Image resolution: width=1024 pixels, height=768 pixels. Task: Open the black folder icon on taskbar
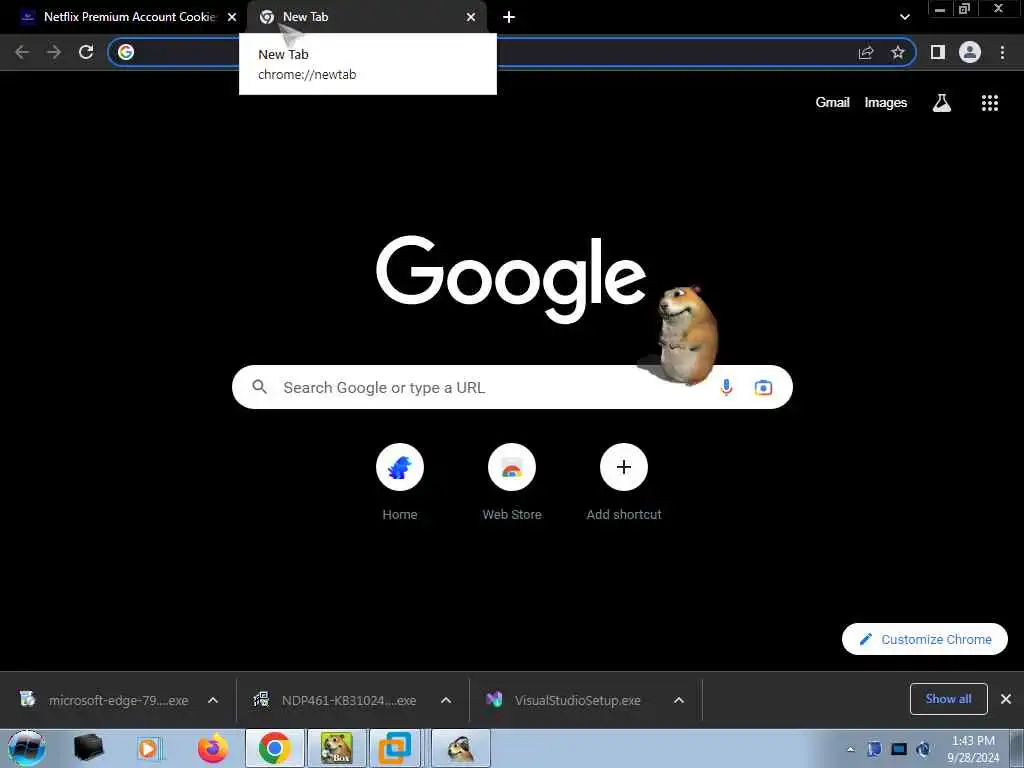(x=88, y=748)
